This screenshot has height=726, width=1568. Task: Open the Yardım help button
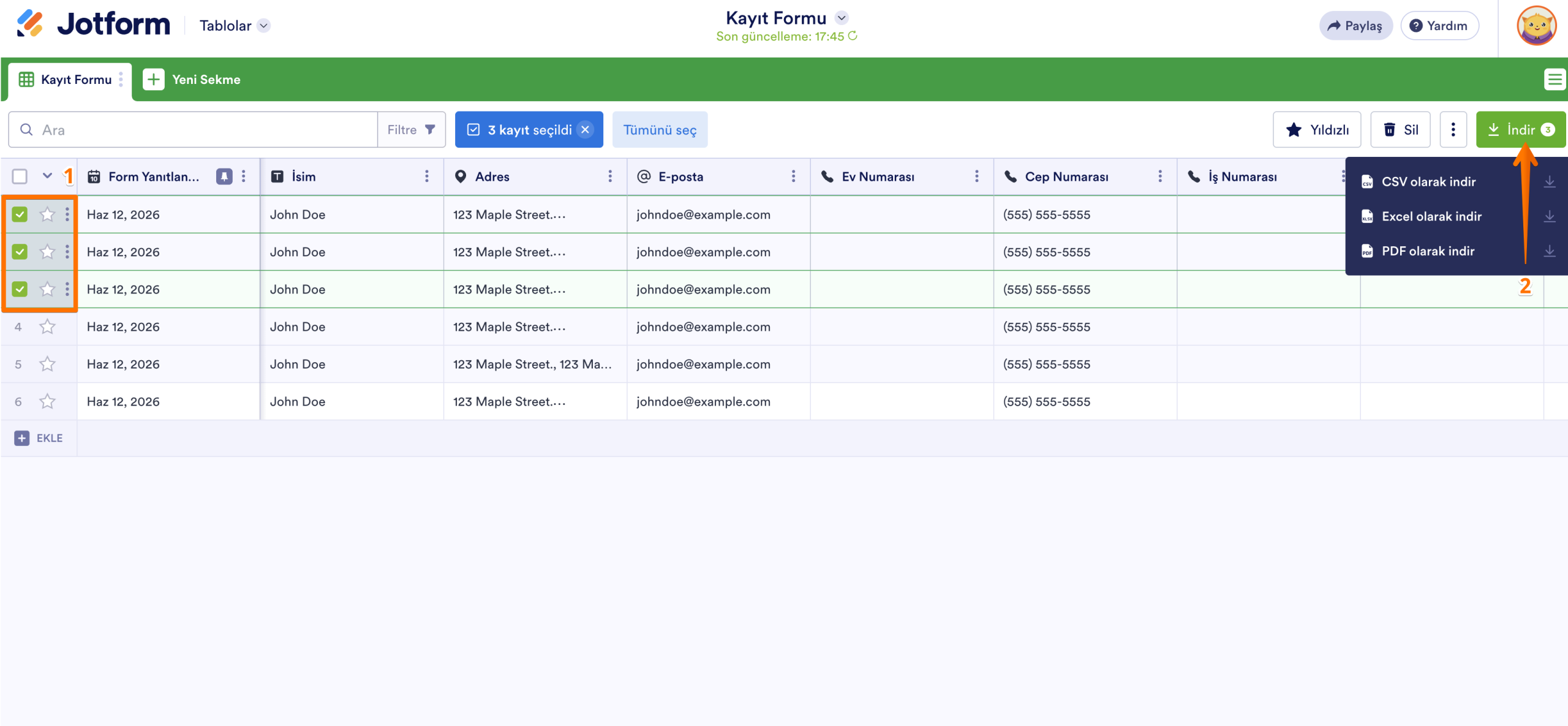(x=1439, y=26)
